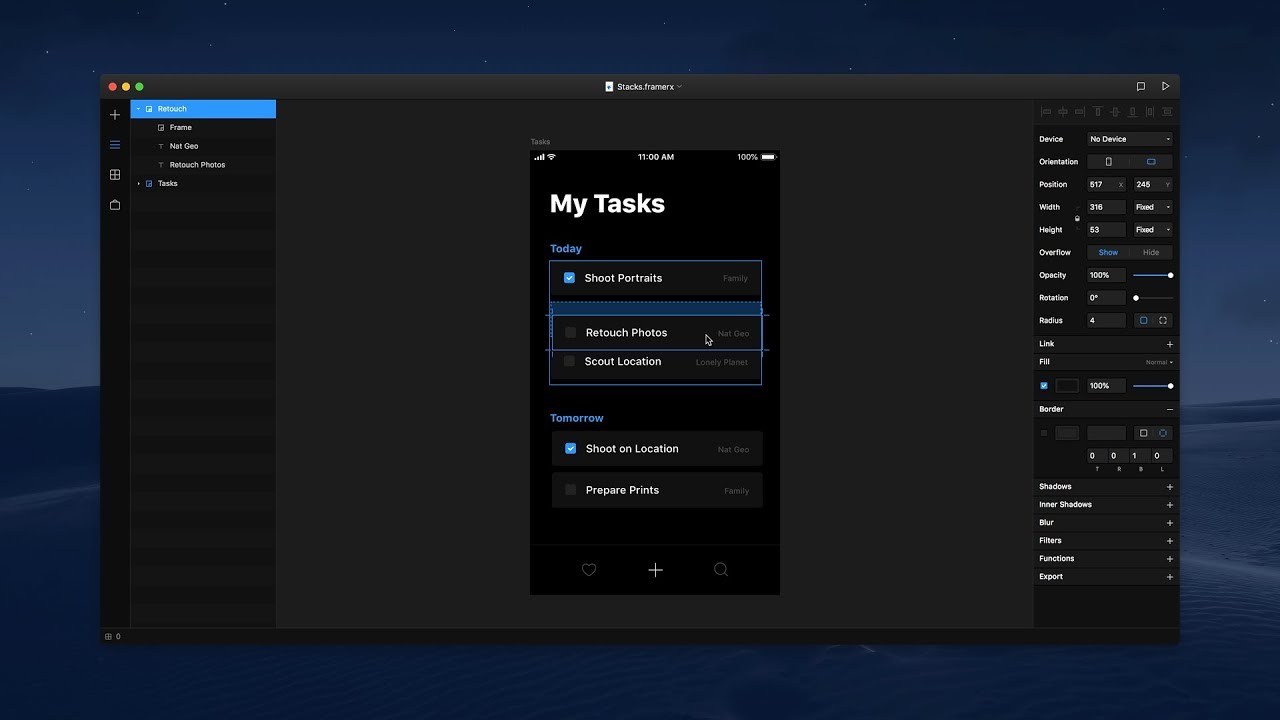Open the Width sizing dropdown
The width and height of the screenshot is (1280, 720).
point(1152,207)
